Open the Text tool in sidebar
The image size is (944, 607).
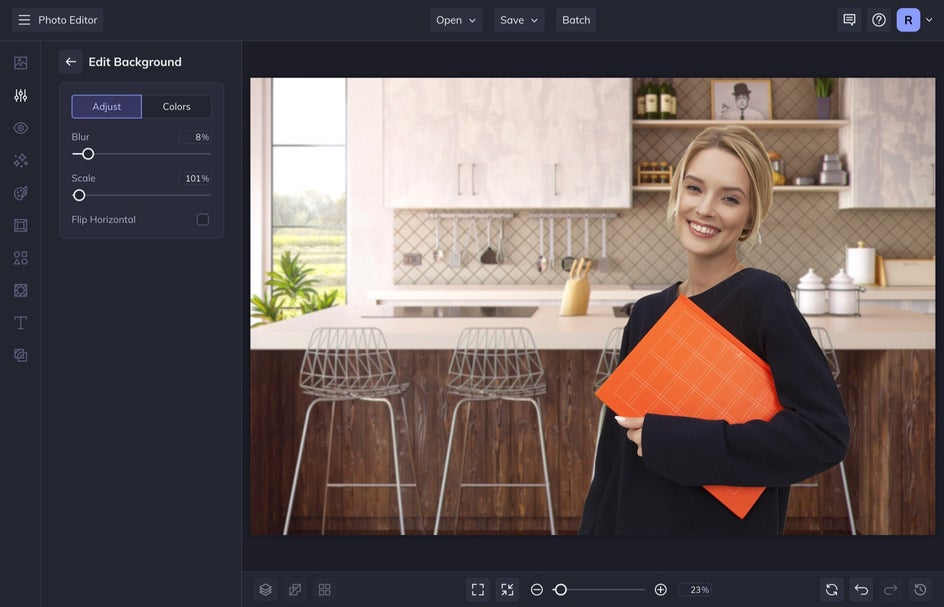click(20, 323)
